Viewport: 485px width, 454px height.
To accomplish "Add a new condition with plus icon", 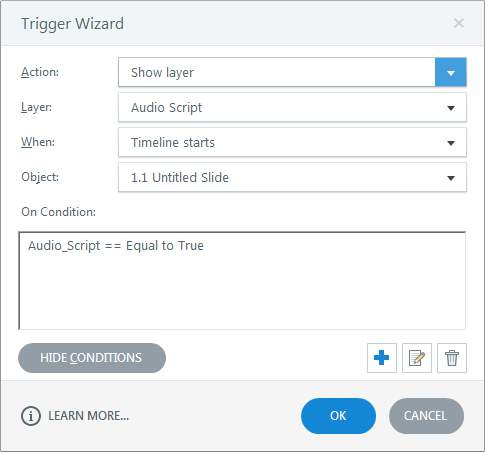I will point(382,358).
